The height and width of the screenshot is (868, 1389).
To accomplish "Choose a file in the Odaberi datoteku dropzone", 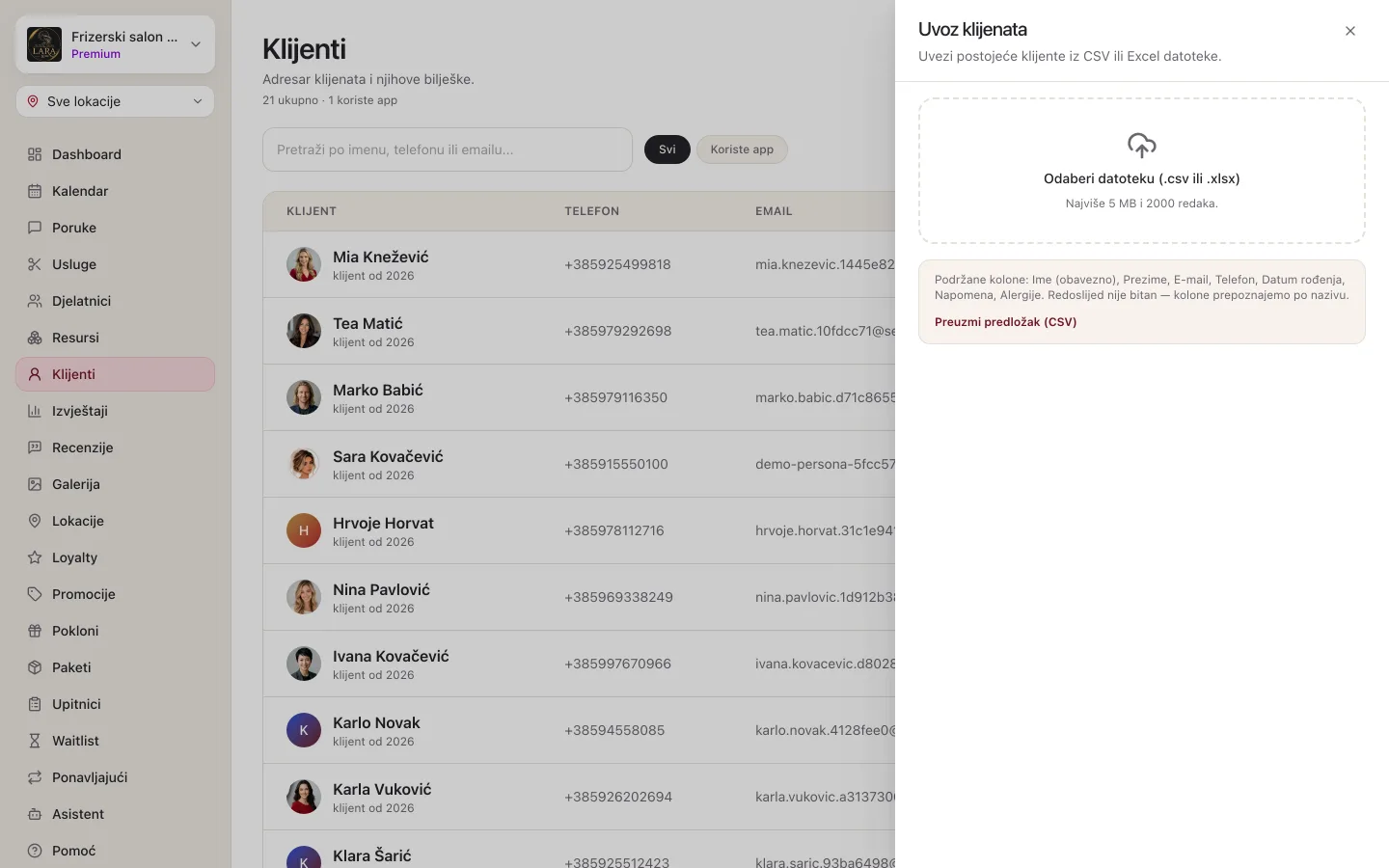I will tap(1142, 171).
